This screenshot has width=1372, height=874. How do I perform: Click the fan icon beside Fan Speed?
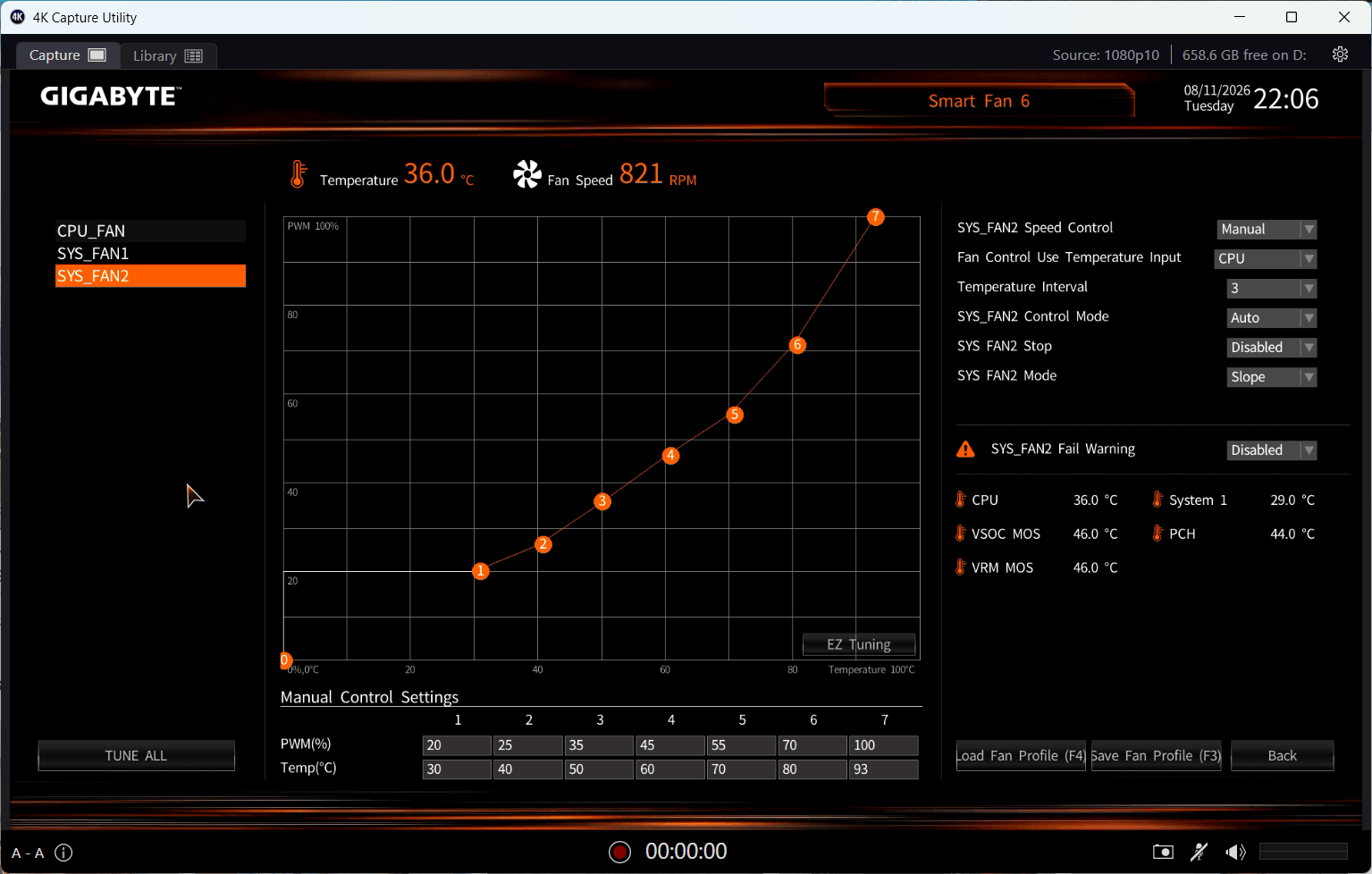coord(527,173)
